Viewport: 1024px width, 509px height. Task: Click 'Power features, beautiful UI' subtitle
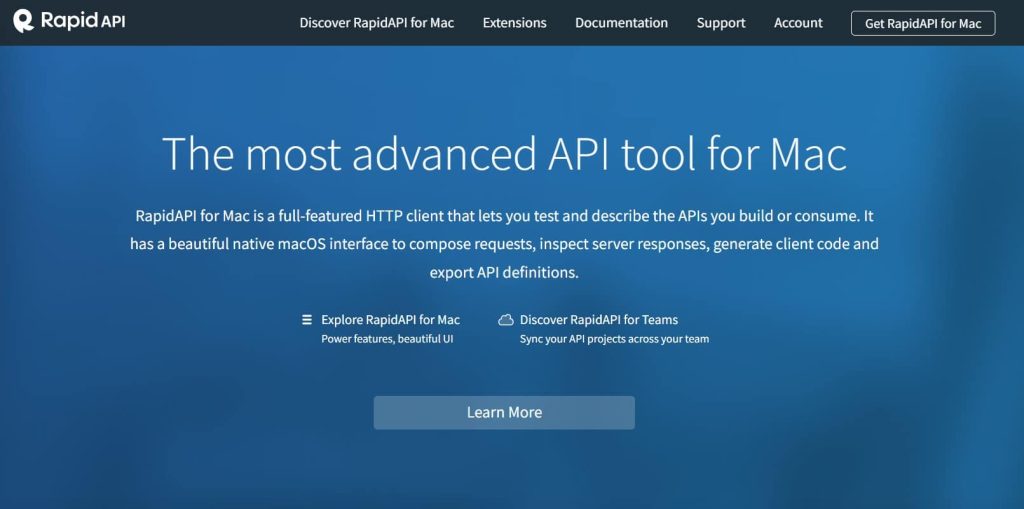387,339
